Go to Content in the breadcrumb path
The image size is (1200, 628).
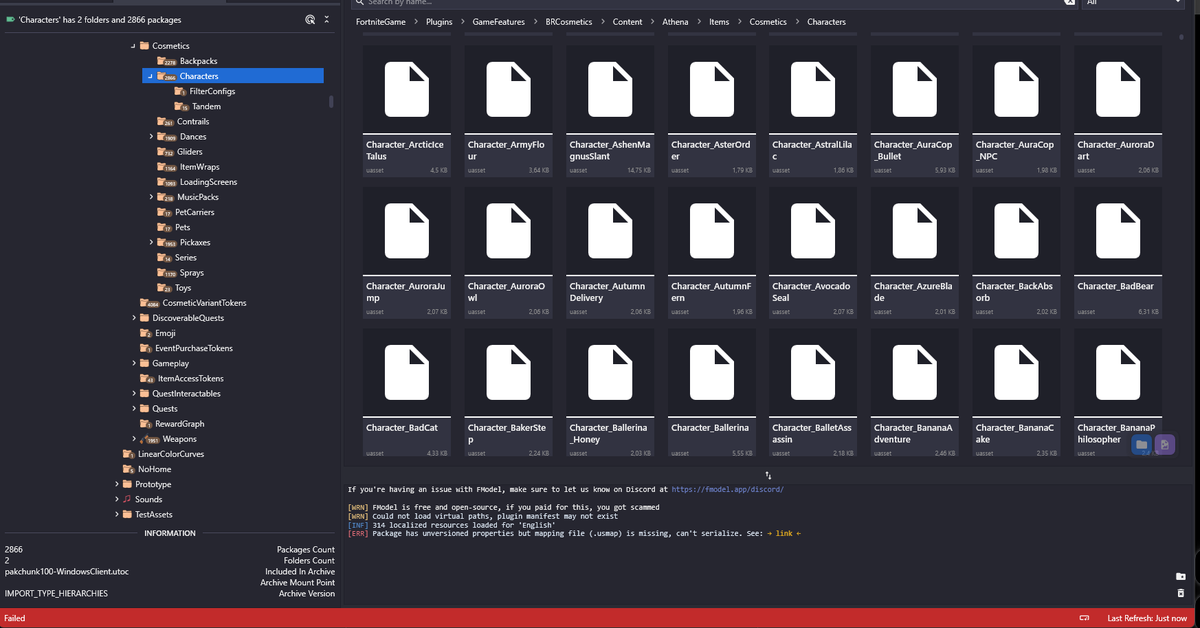coord(628,21)
